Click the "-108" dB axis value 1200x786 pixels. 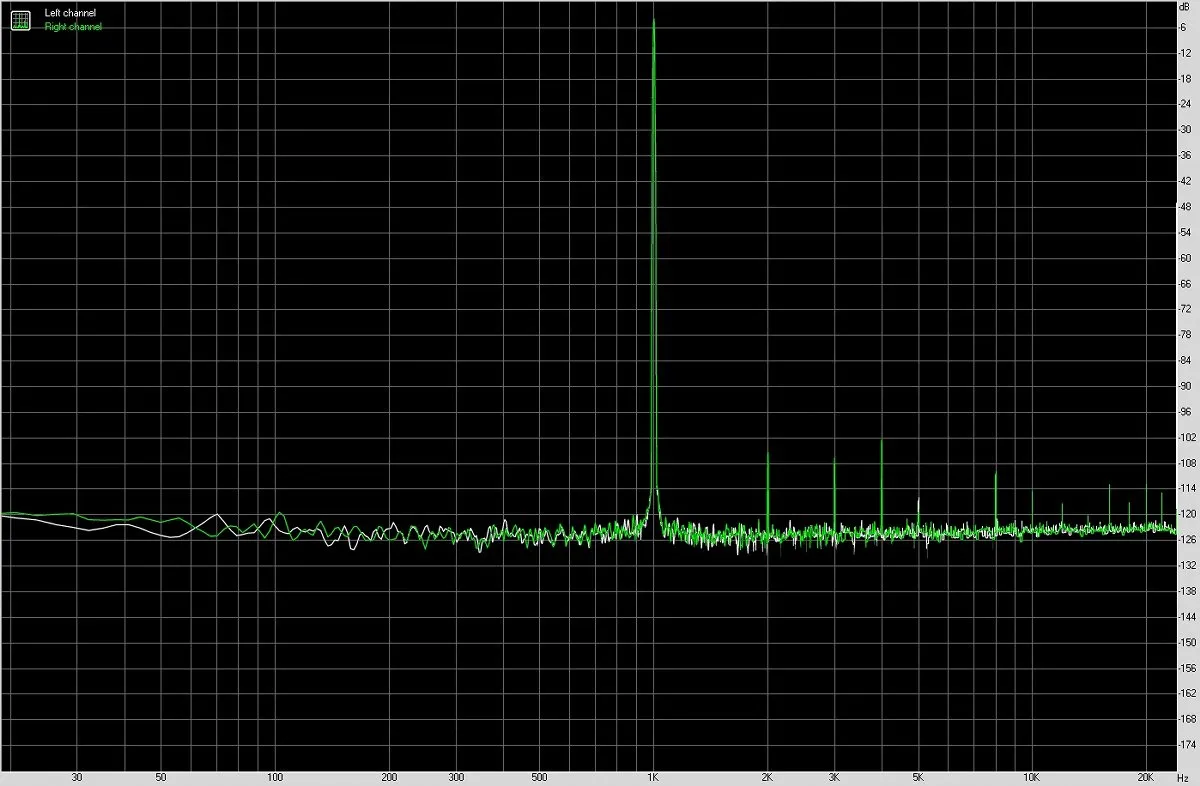(x=1188, y=463)
